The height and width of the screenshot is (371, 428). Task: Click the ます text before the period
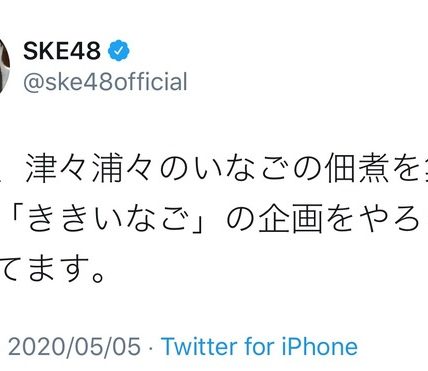tap(55, 269)
